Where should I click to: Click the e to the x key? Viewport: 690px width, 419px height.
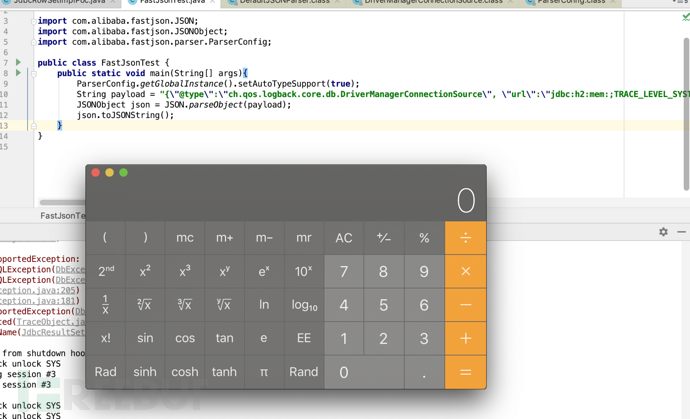pos(264,271)
